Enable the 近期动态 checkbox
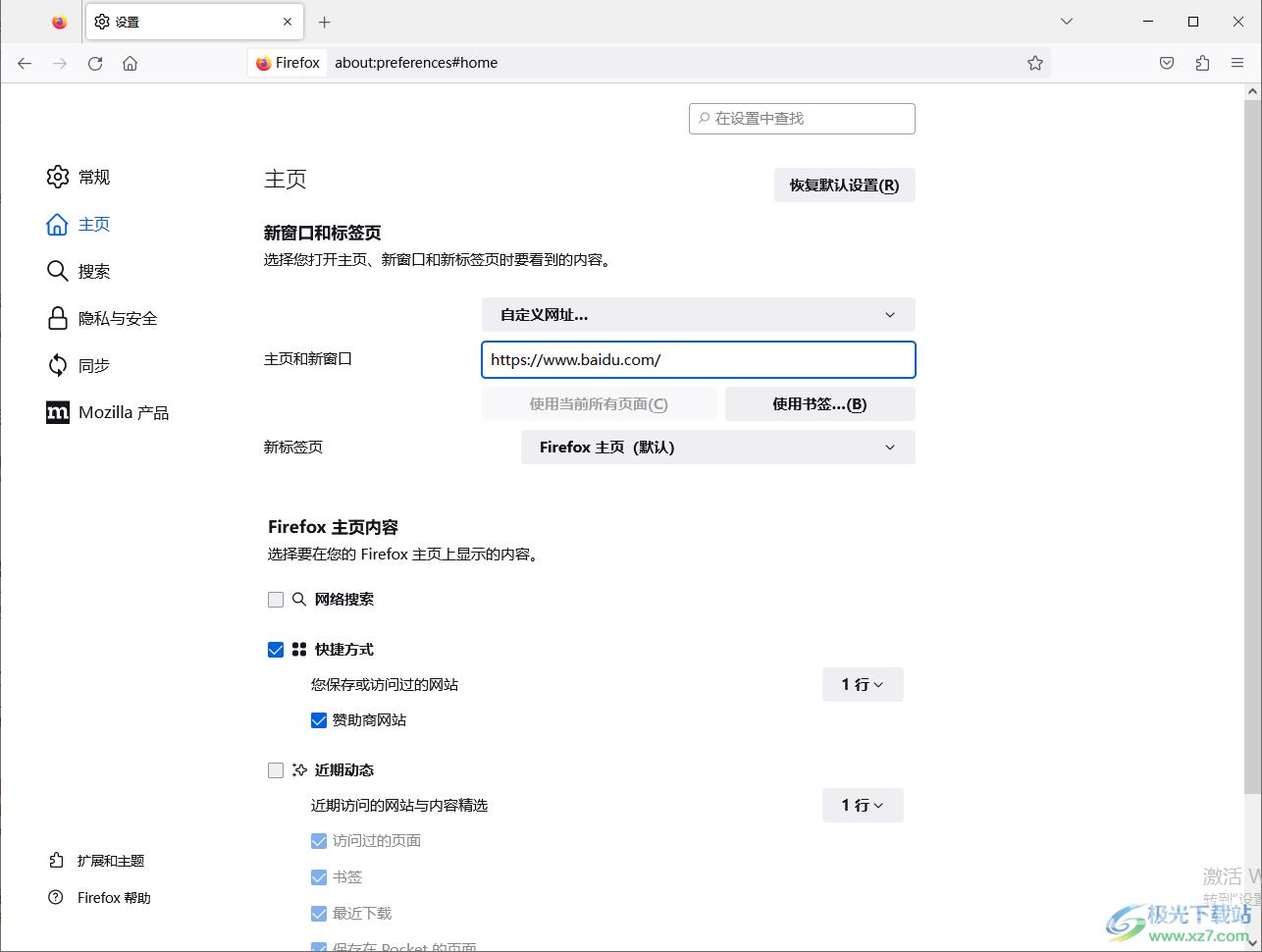This screenshot has width=1262, height=952. click(276, 770)
